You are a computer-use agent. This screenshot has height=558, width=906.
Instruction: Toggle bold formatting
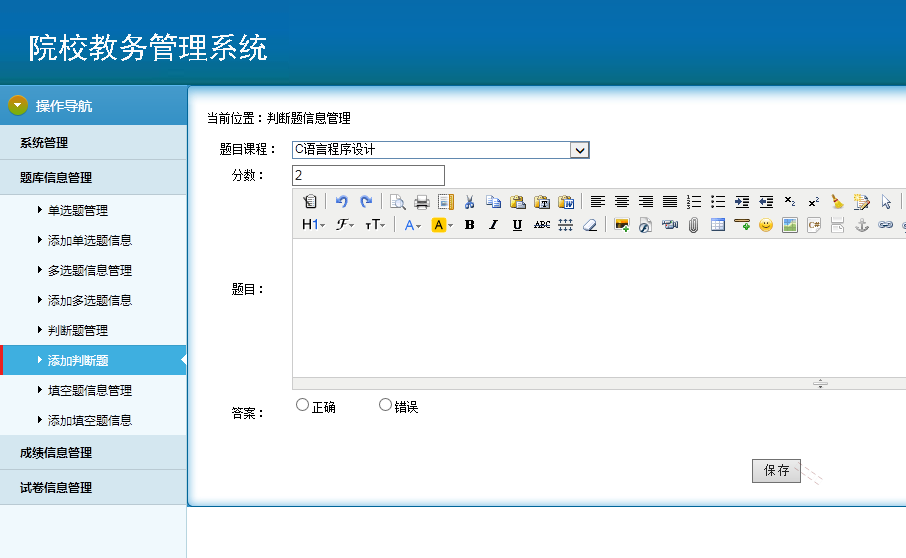coord(470,225)
